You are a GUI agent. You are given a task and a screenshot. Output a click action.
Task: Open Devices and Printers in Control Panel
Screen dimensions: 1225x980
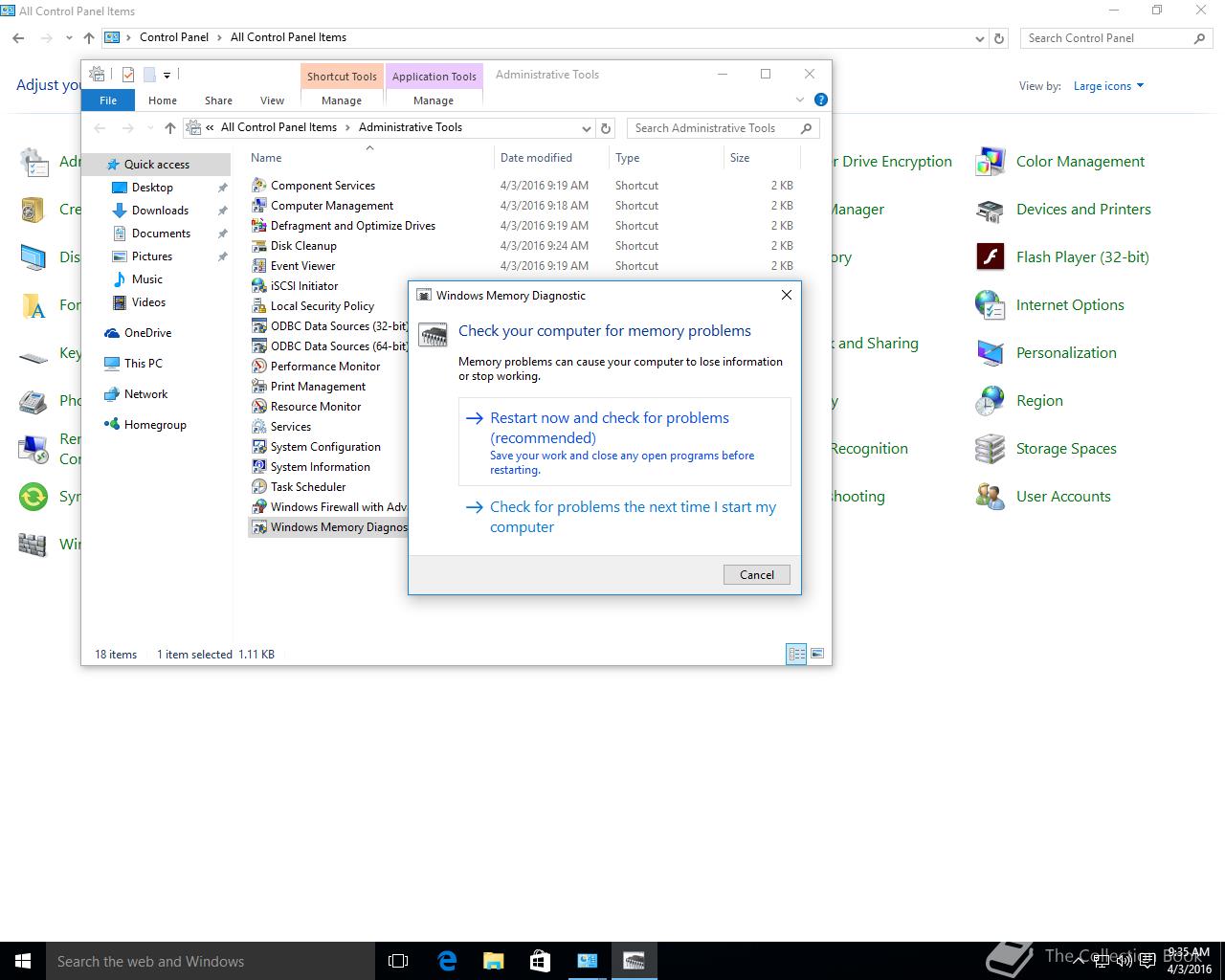click(x=1063, y=210)
